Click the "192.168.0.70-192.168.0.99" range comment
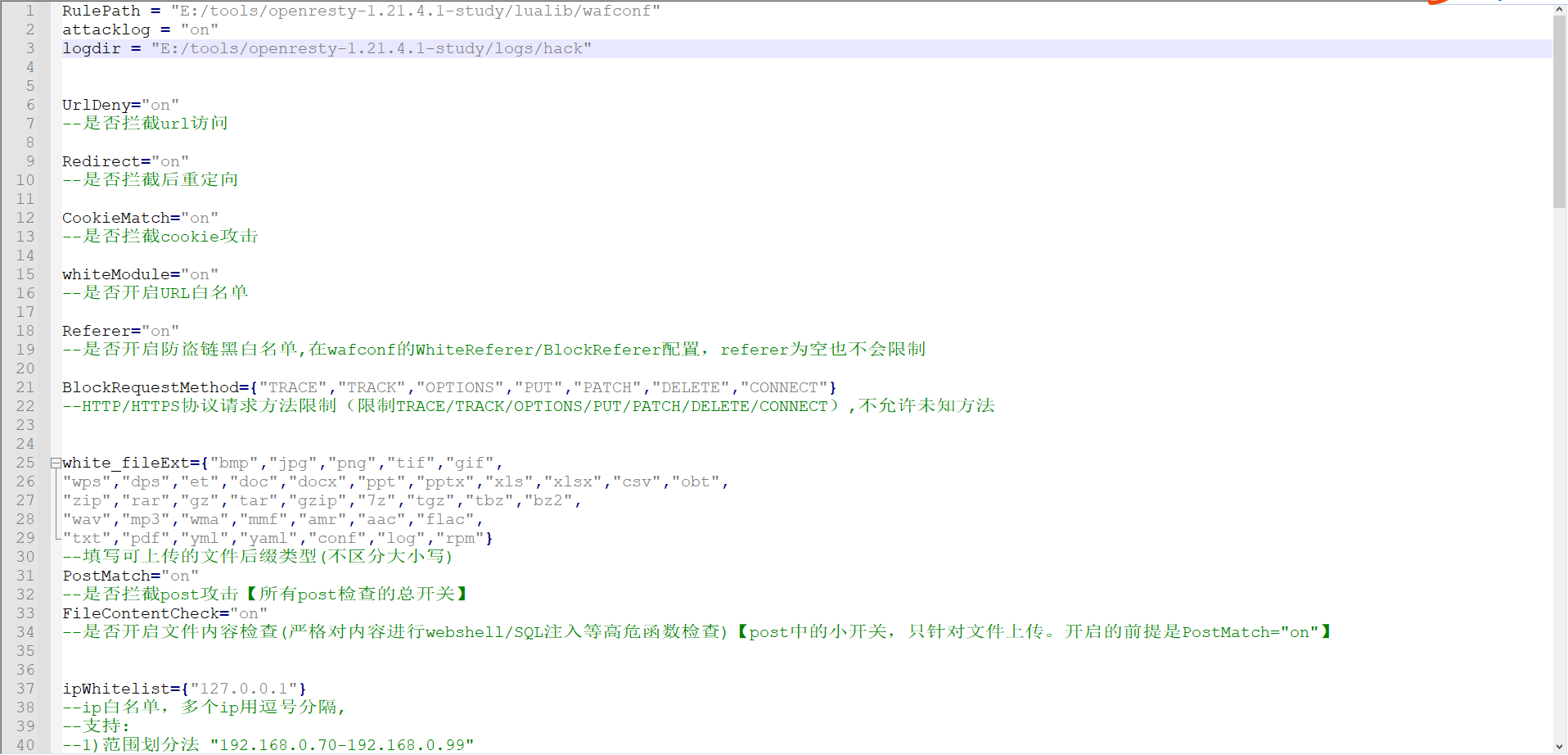The width and height of the screenshot is (1568, 755). 268,745
